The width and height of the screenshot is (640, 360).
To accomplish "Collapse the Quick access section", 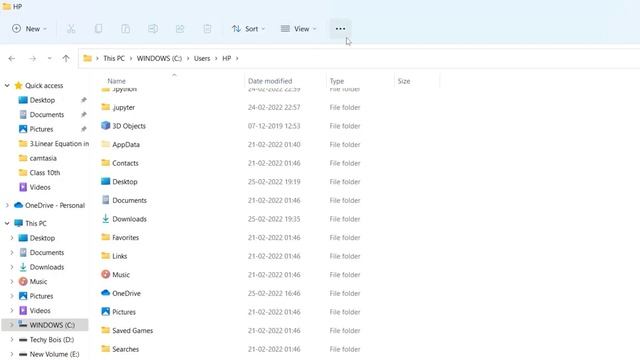I will point(7,85).
